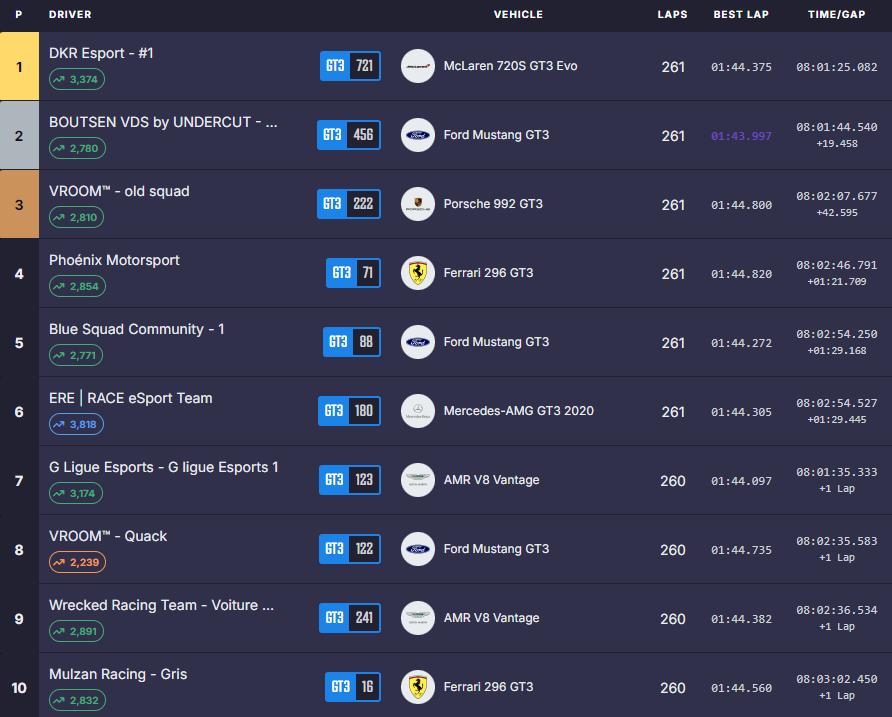Click the +42.595 gap value
Viewport: 892px width, 717px height.
837,212
